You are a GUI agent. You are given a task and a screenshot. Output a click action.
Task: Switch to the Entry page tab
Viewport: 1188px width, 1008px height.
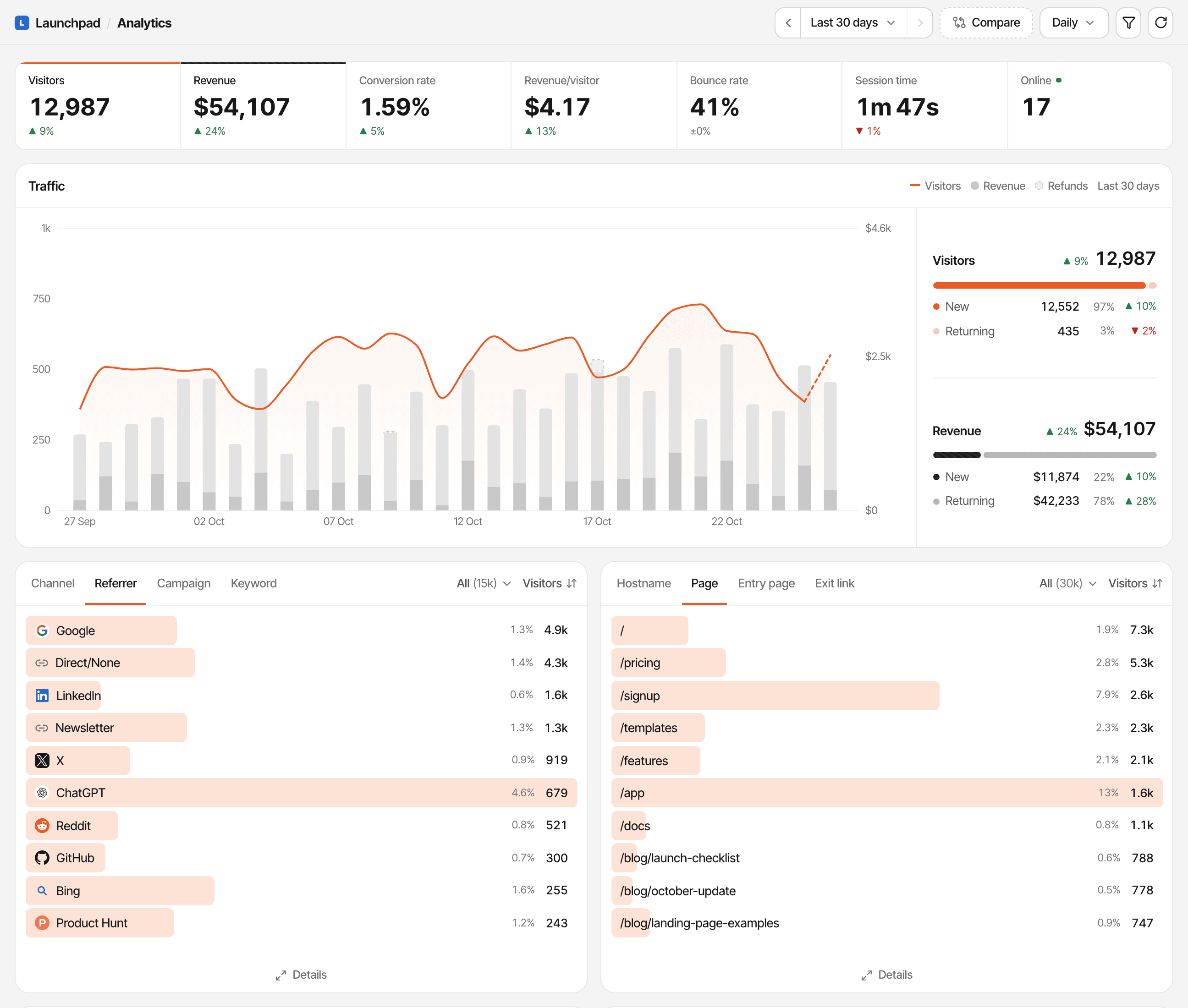click(x=766, y=583)
